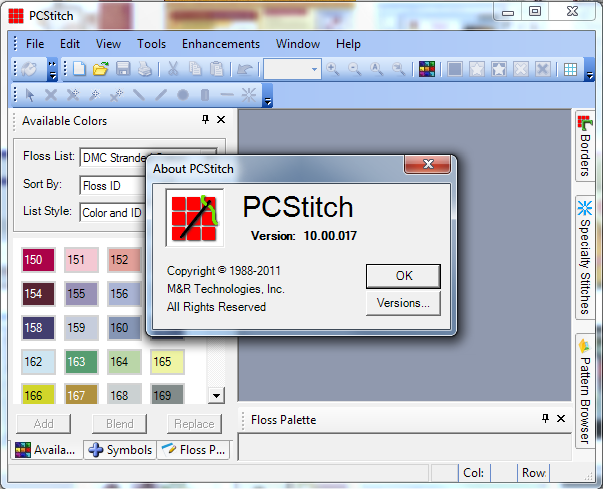Click the Blend button

click(120, 424)
